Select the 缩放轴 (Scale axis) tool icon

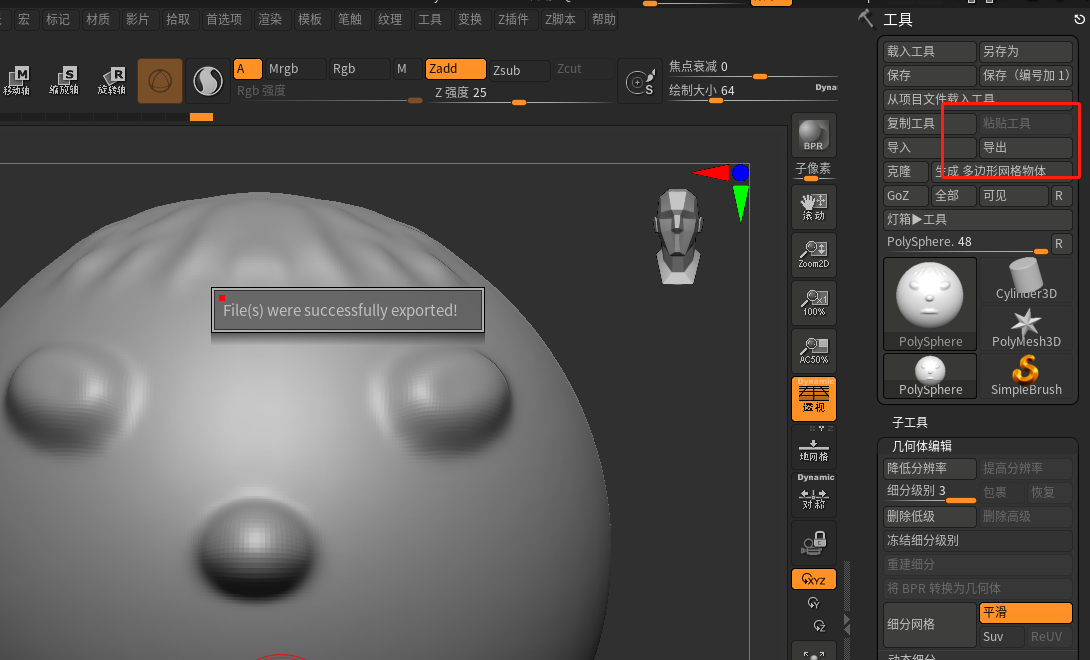point(64,80)
